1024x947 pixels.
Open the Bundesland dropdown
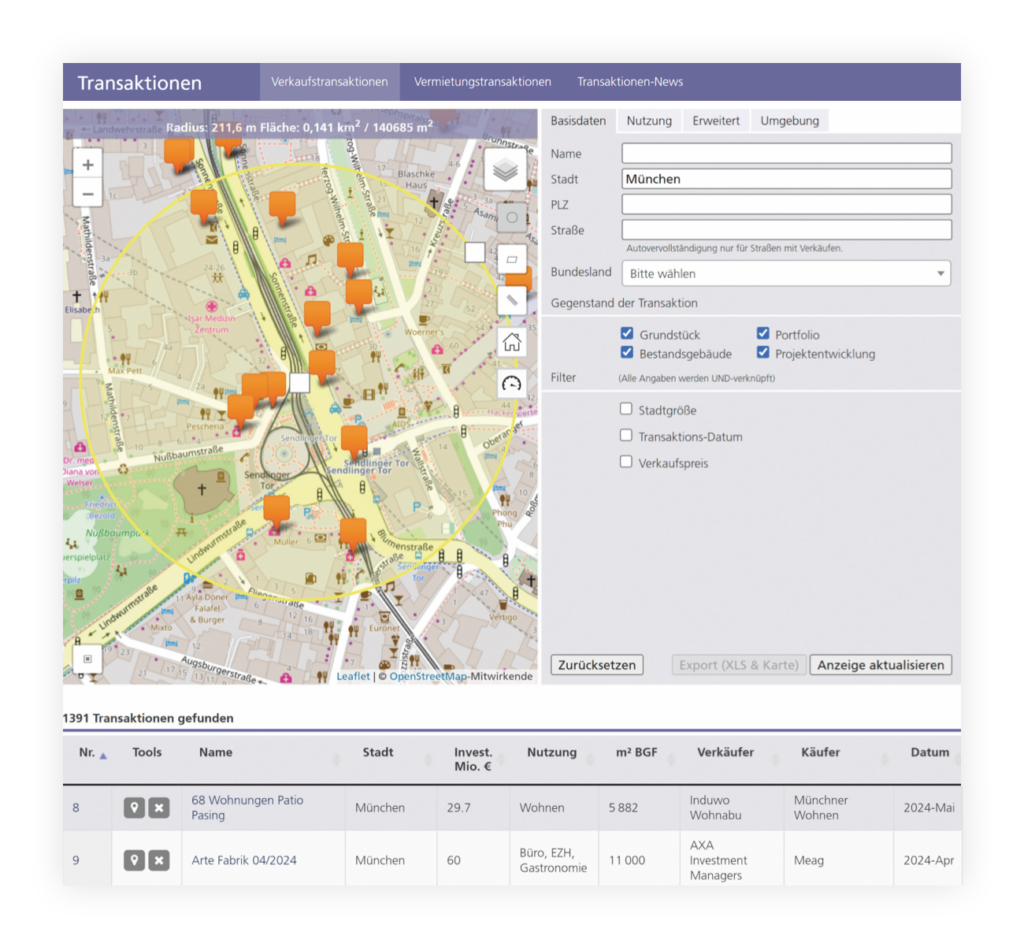pyautogui.click(x=786, y=273)
